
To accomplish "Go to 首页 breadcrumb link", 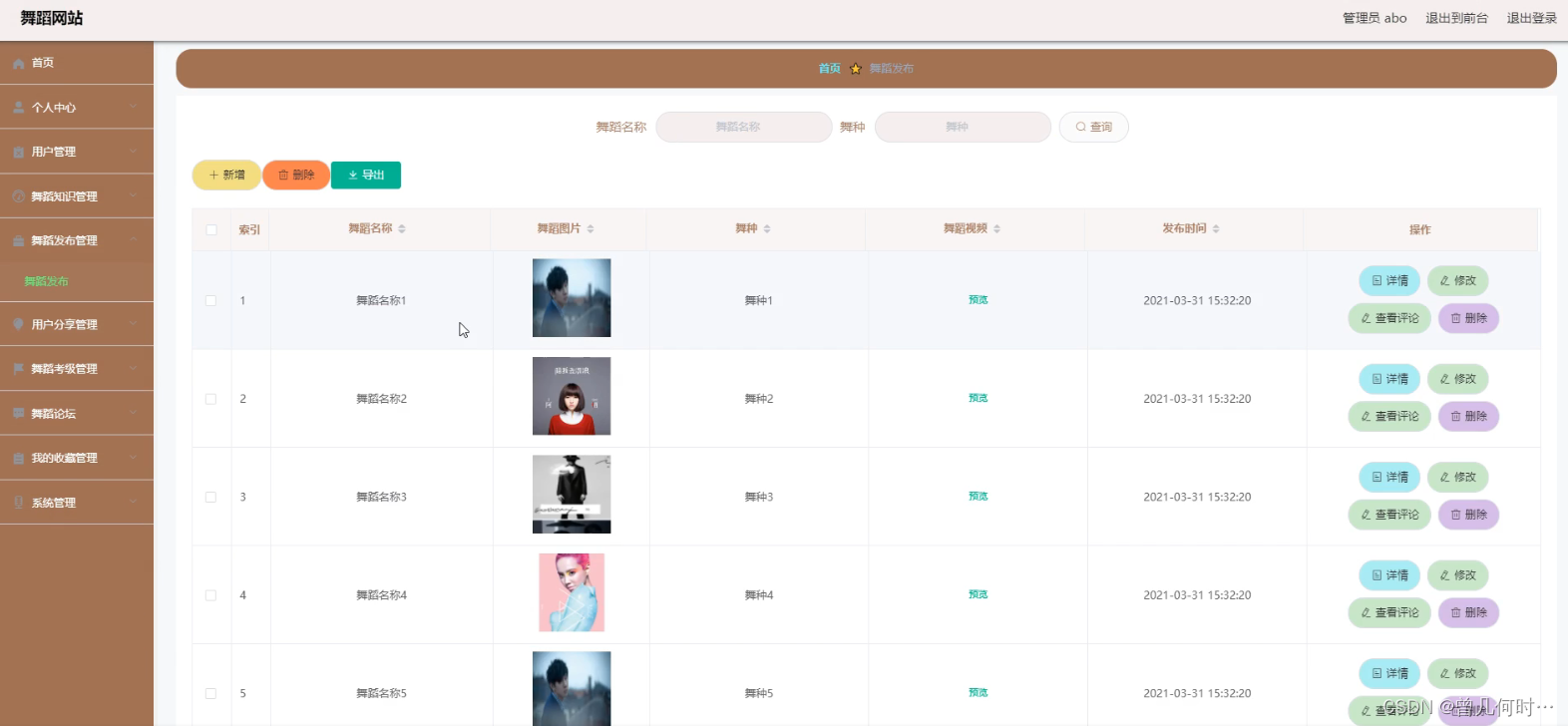I will 829,69.
